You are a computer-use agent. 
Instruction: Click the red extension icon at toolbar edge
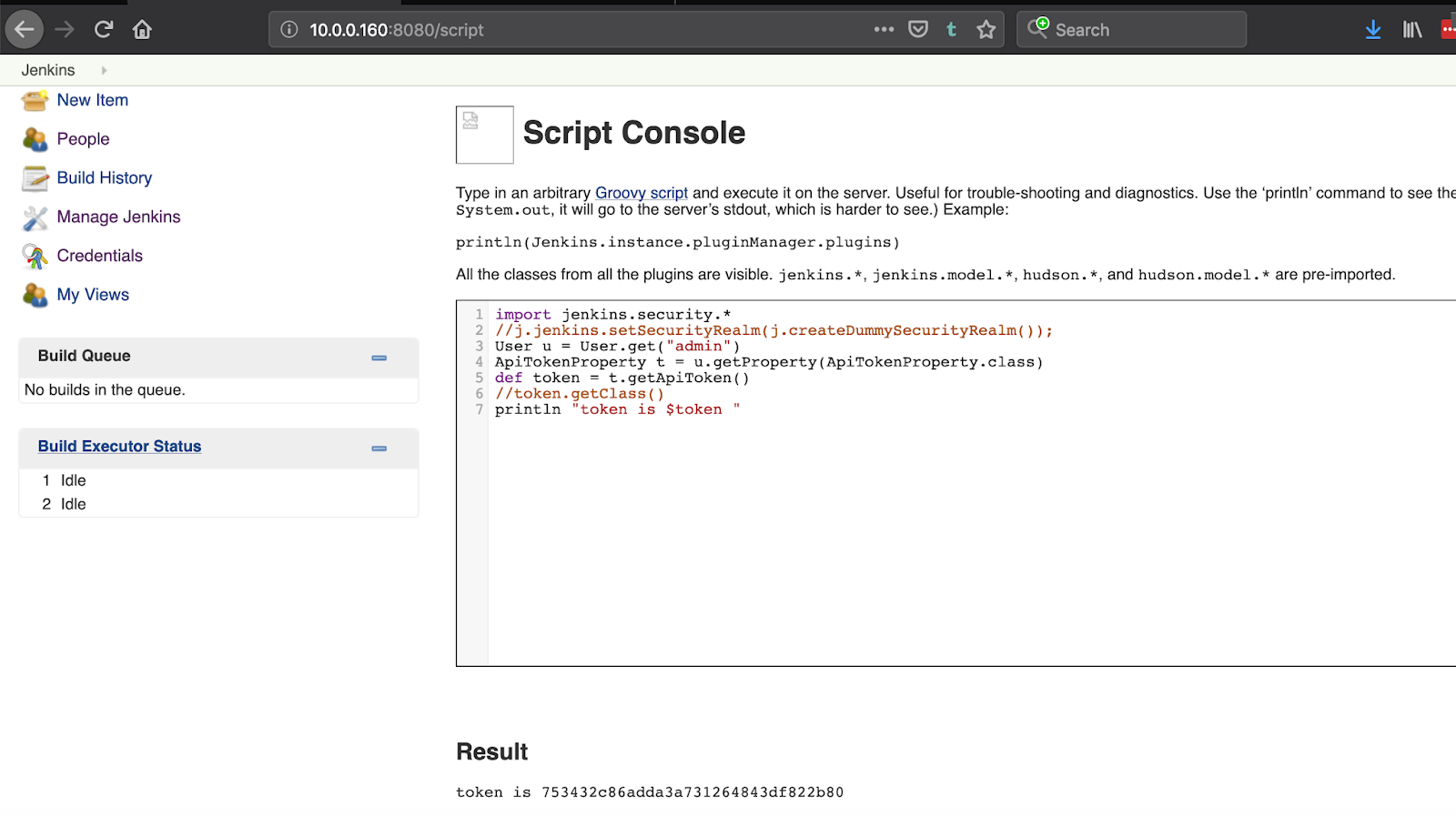click(x=1449, y=29)
